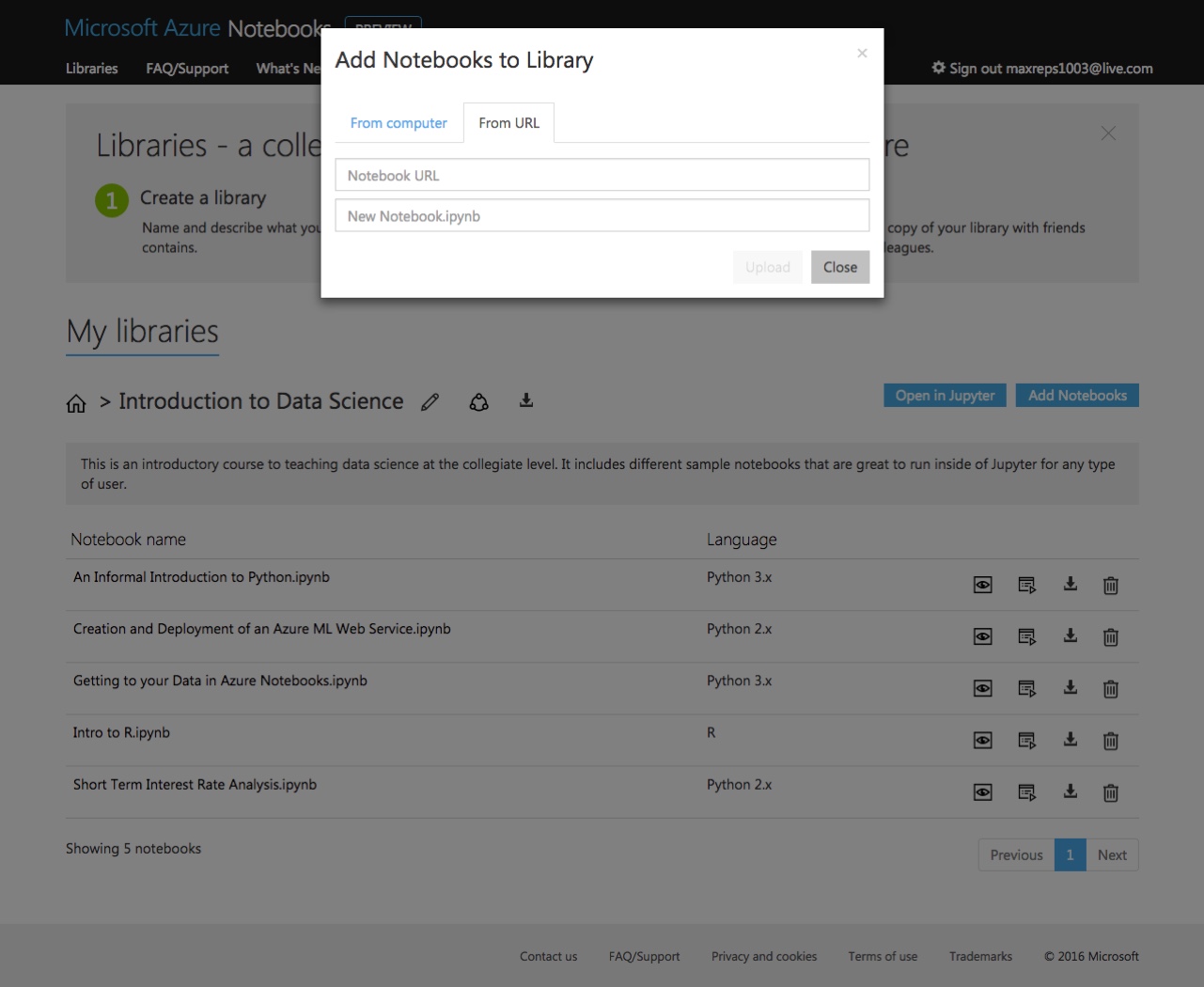Open the What's New navigation item
Viewport: 1204px width, 987px height.
[289, 69]
